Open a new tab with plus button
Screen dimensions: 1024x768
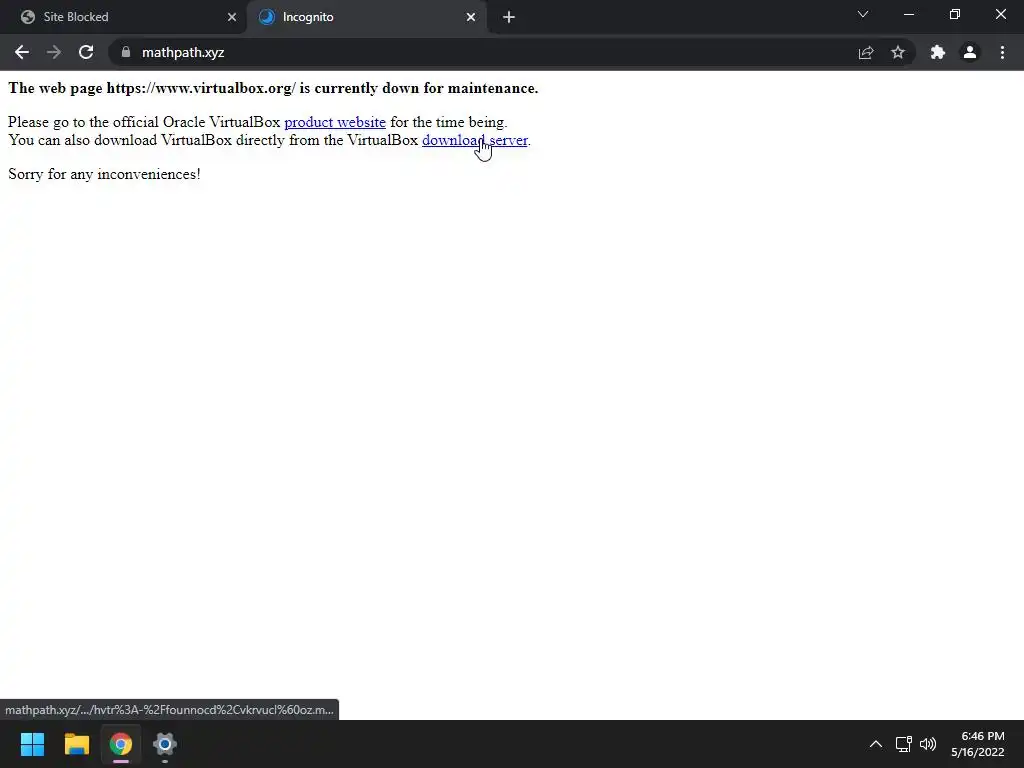[509, 17]
